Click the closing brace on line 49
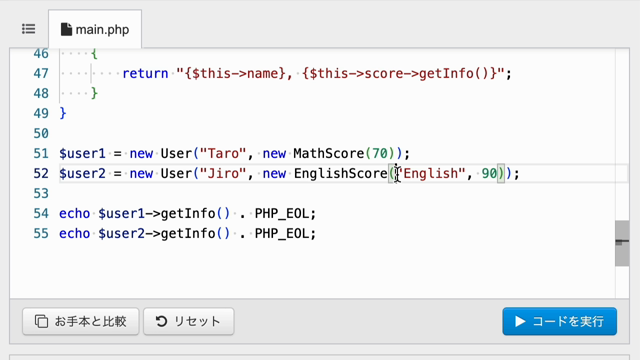 [x=63, y=113]
